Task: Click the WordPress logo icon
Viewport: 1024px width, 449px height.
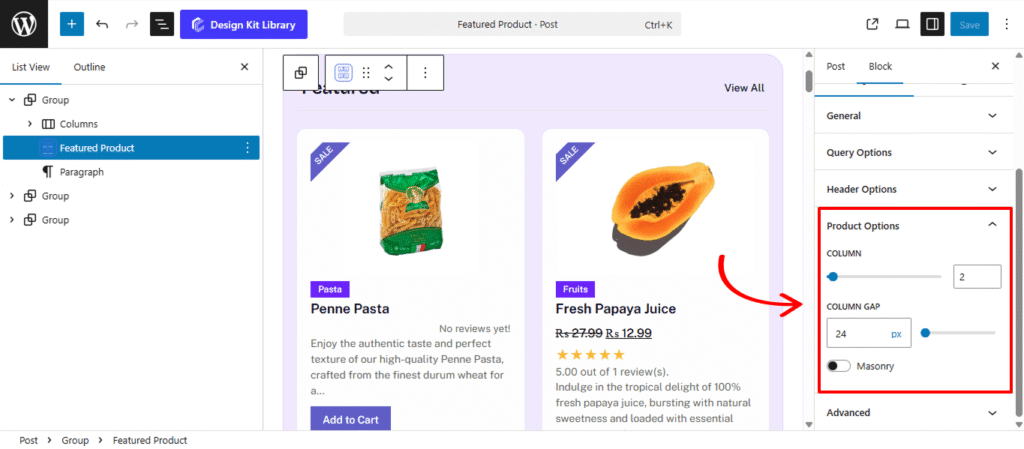Action: point(24,24)
